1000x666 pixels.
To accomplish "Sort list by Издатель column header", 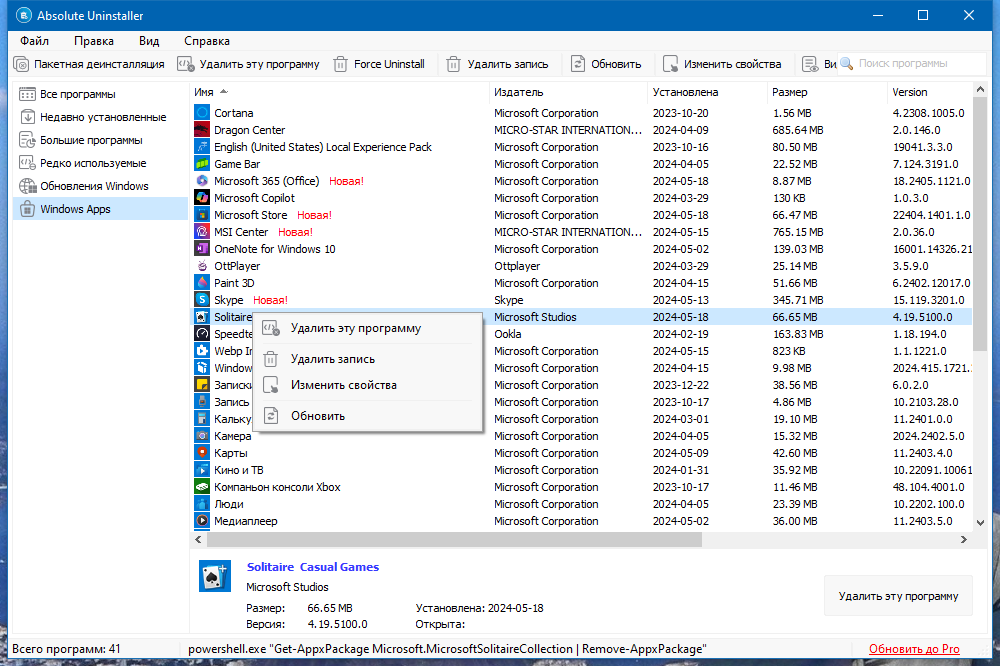I will [568, 92].
